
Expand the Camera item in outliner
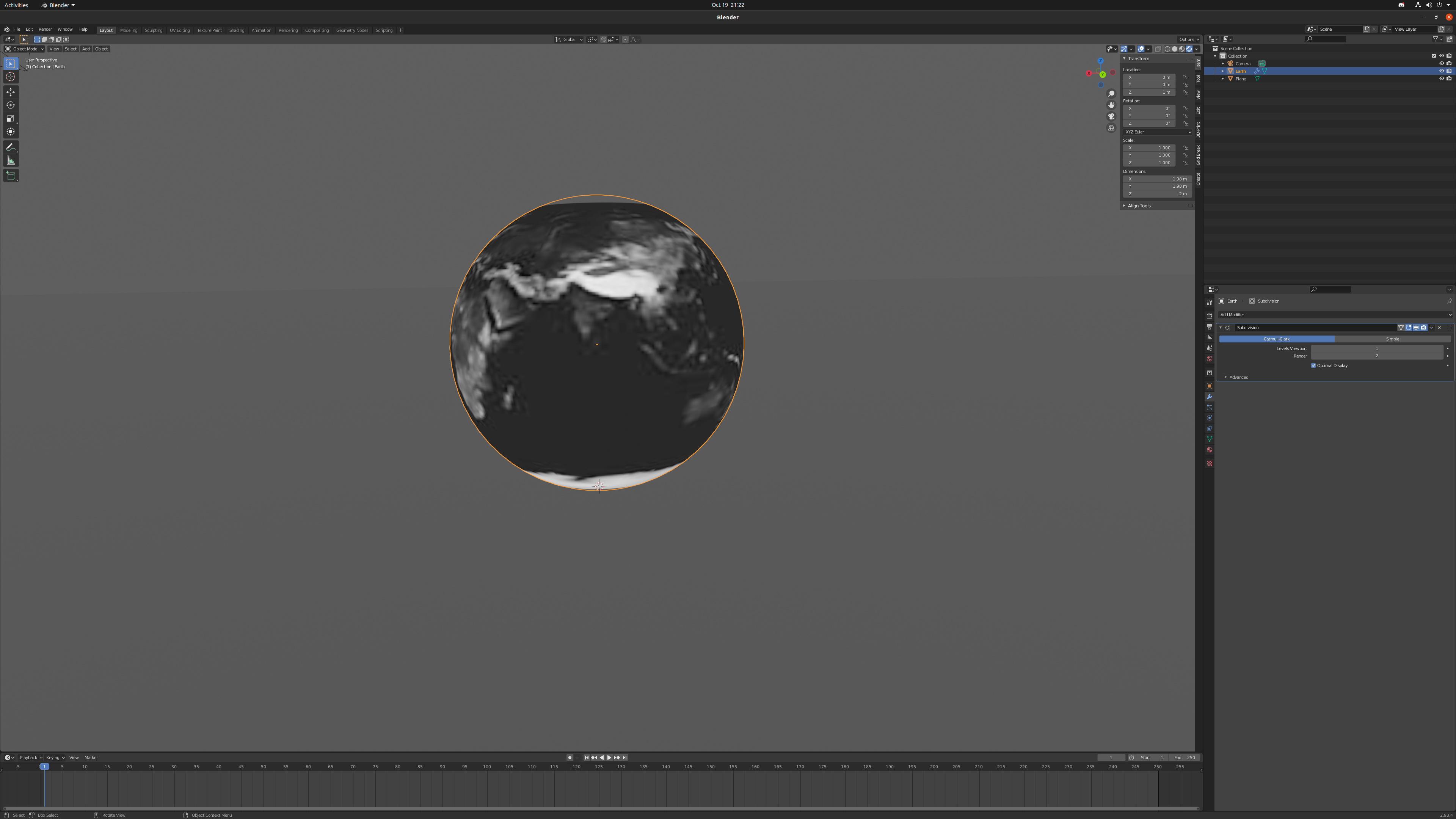tap(1222, 63)
